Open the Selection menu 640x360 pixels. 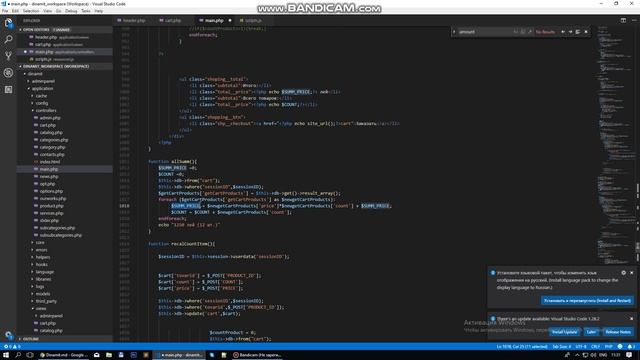pyautogui.click(x=31, y=11)
